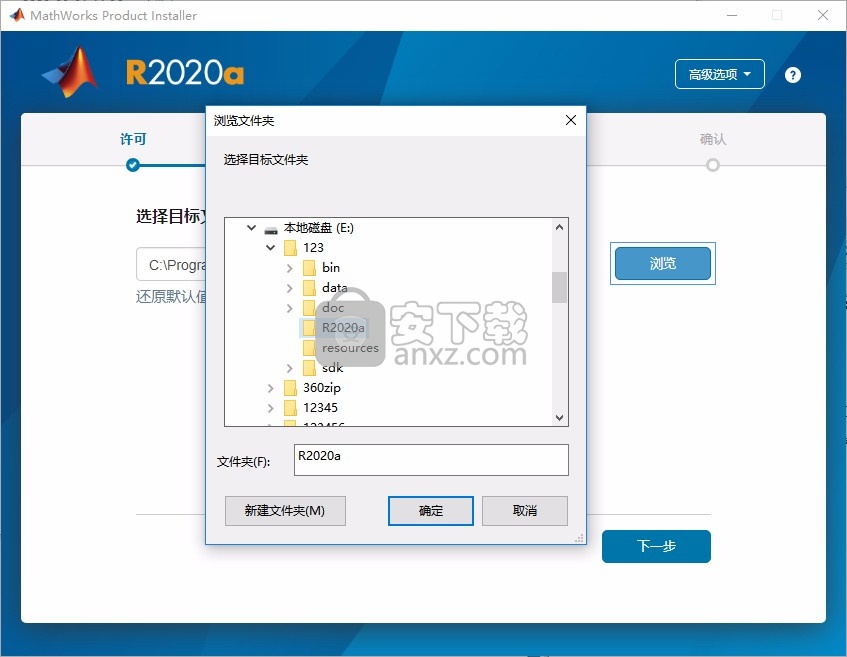The width and height of the screenshot is (847, 657).
Task: Expand the sdk folder
Action: pos(290,368)
